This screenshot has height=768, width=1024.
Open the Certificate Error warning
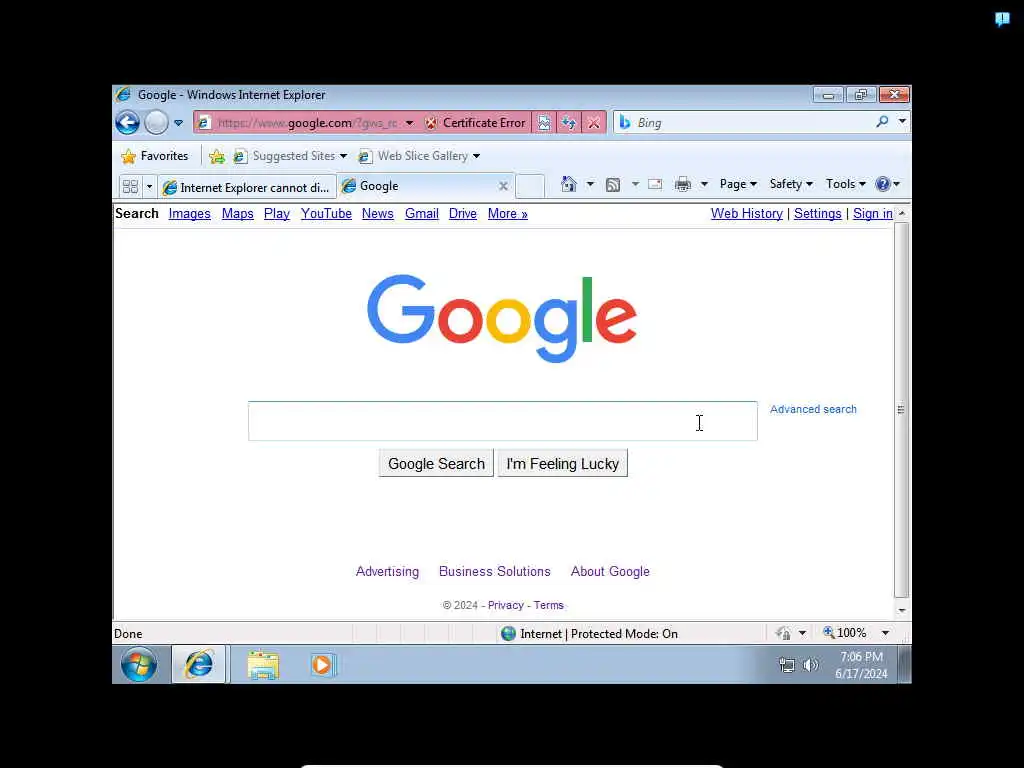click(475, 123)
